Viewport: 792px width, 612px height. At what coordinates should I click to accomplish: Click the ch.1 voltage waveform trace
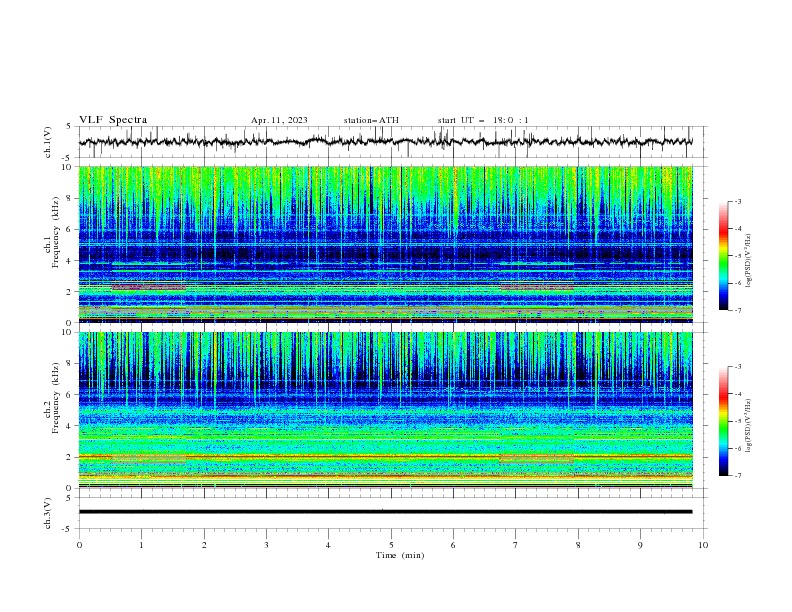385,142
